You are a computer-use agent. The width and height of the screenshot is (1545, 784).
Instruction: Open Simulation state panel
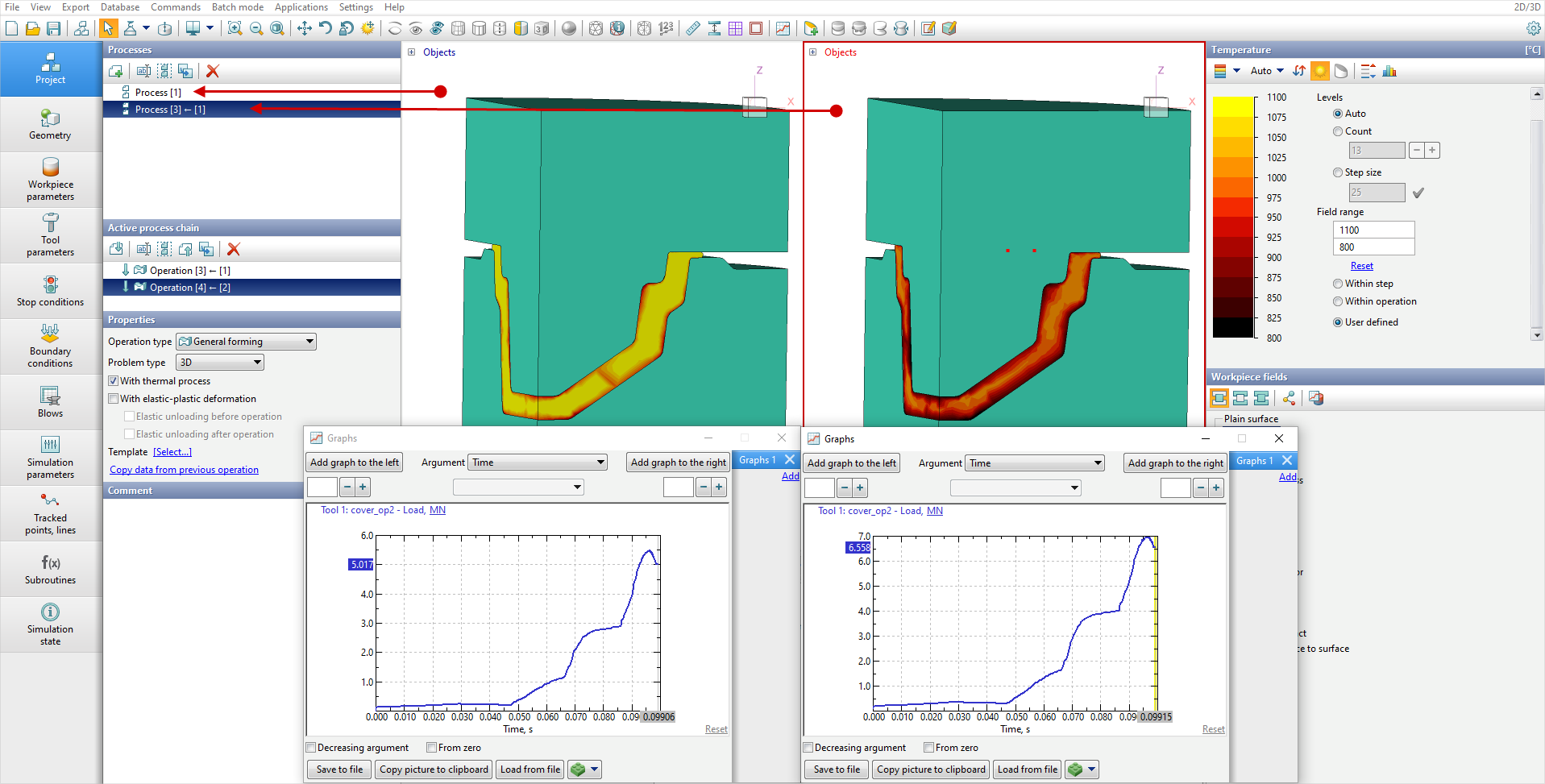tap(50, 624)
